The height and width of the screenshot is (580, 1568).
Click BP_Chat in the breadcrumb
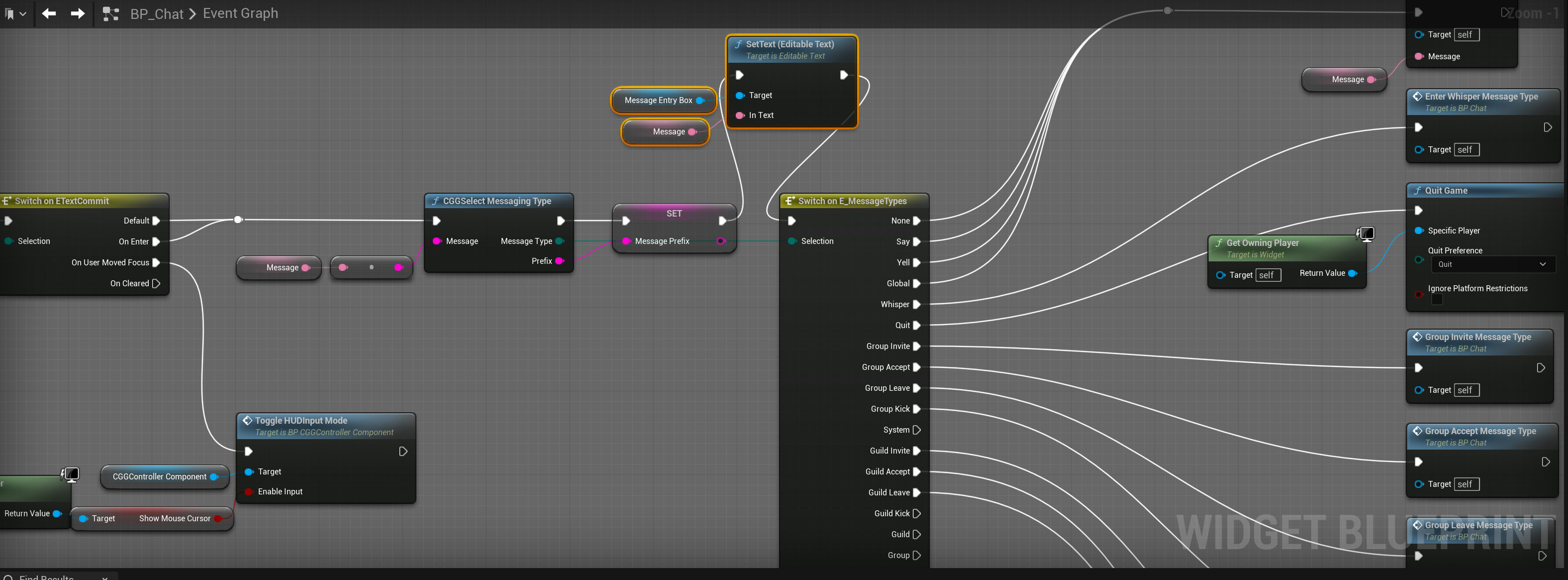click(x=156, y=13)
